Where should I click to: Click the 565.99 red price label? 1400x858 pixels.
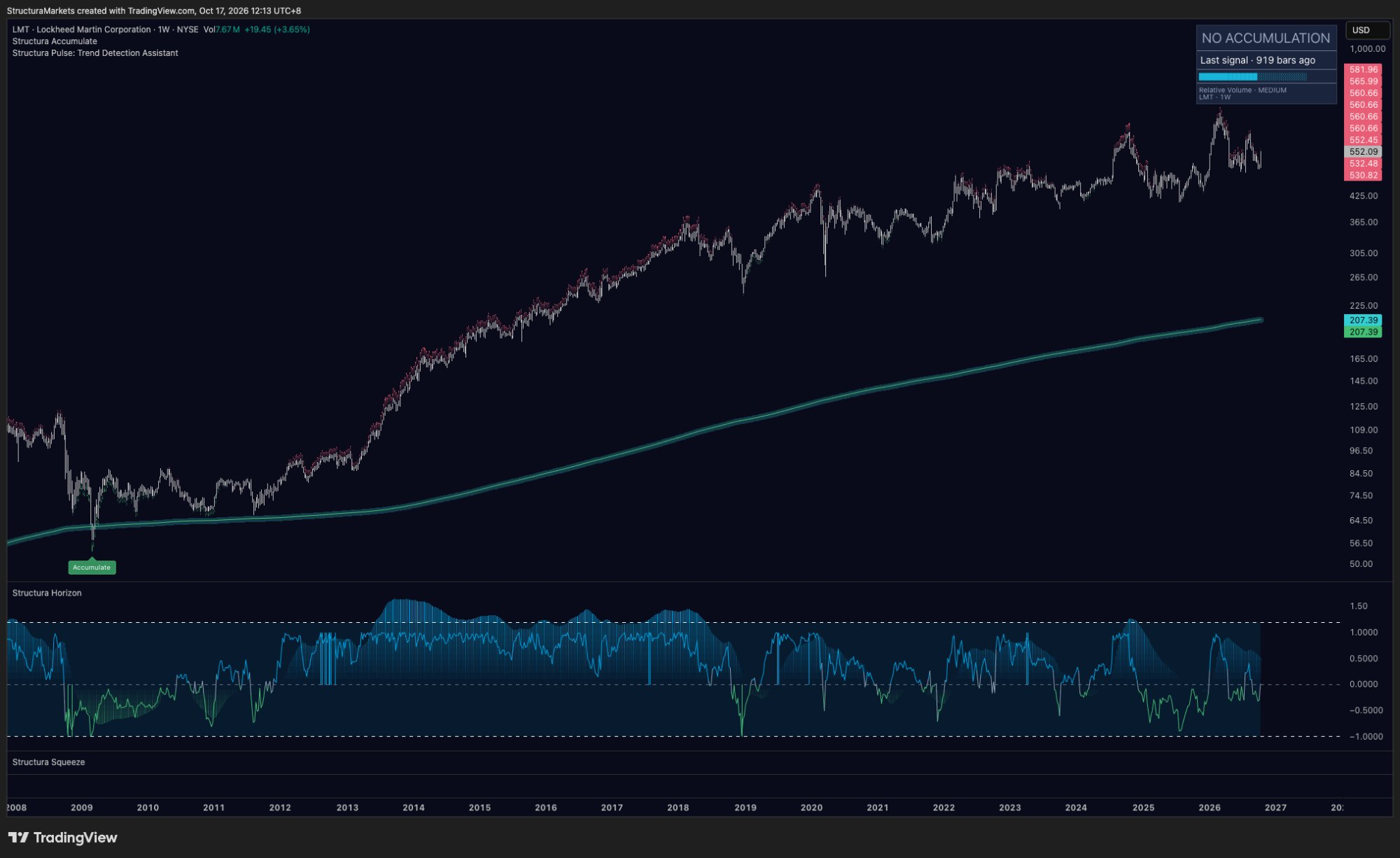[1363, 82]
